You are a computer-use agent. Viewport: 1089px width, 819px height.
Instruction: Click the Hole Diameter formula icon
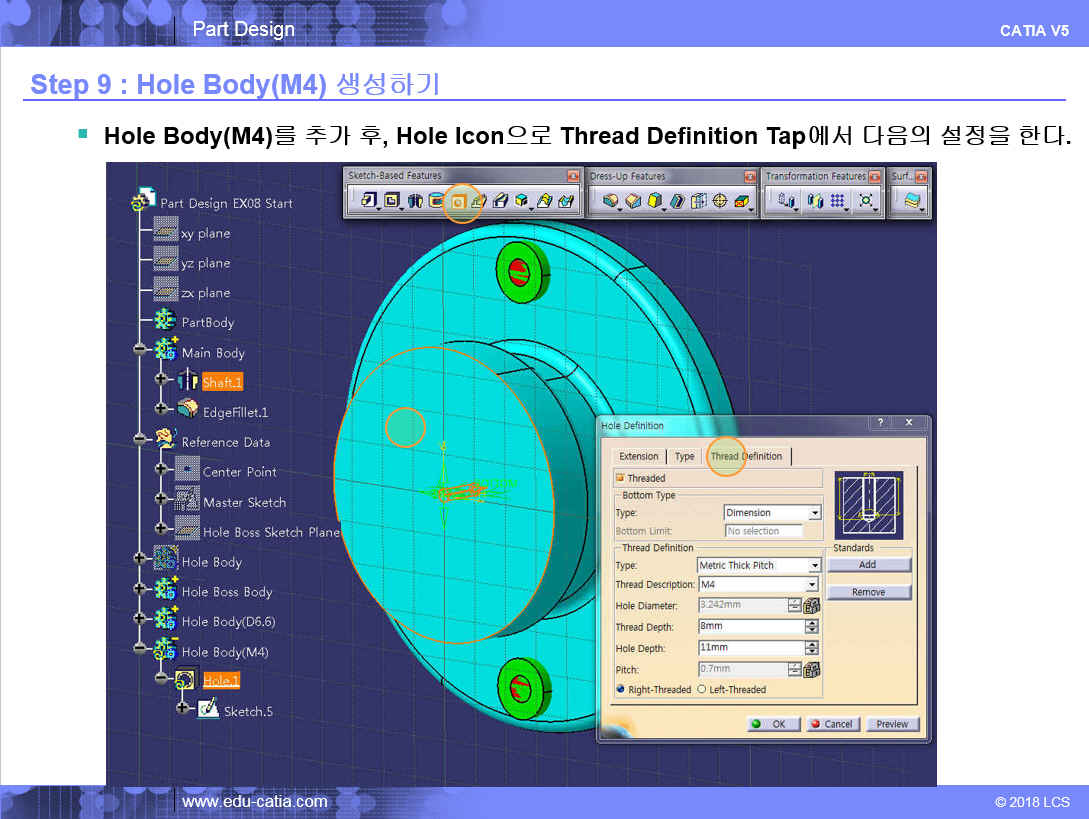812,606
